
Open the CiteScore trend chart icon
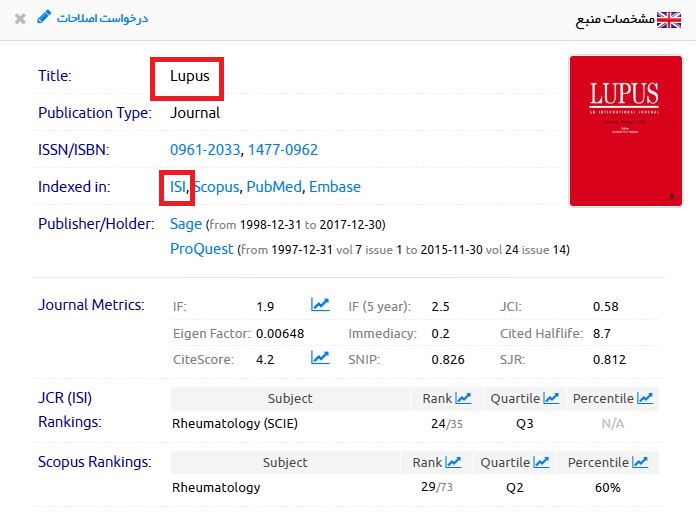pos(320,357)
